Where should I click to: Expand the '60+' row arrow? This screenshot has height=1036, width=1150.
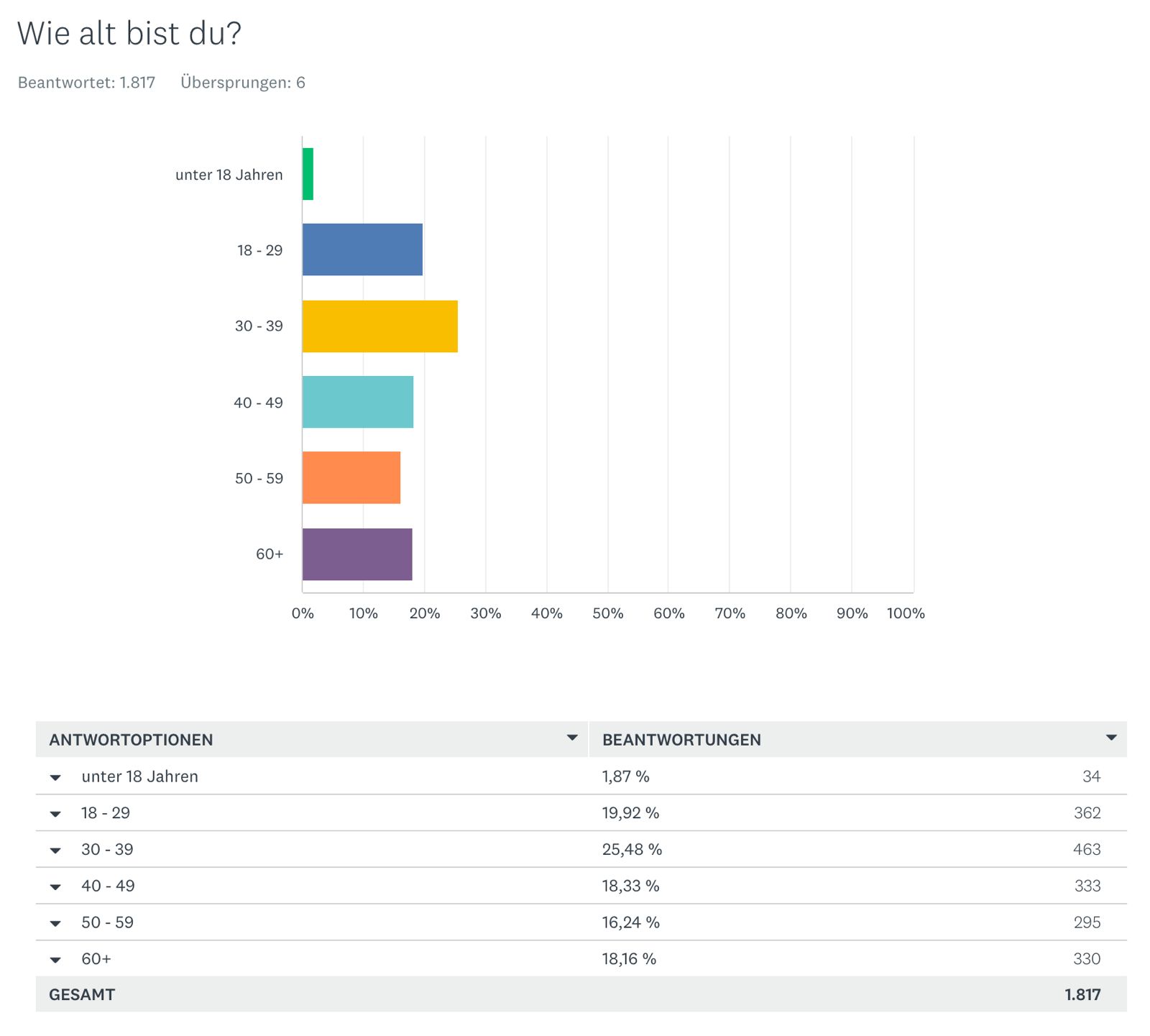pyautogui.click(x=55, y=961)
